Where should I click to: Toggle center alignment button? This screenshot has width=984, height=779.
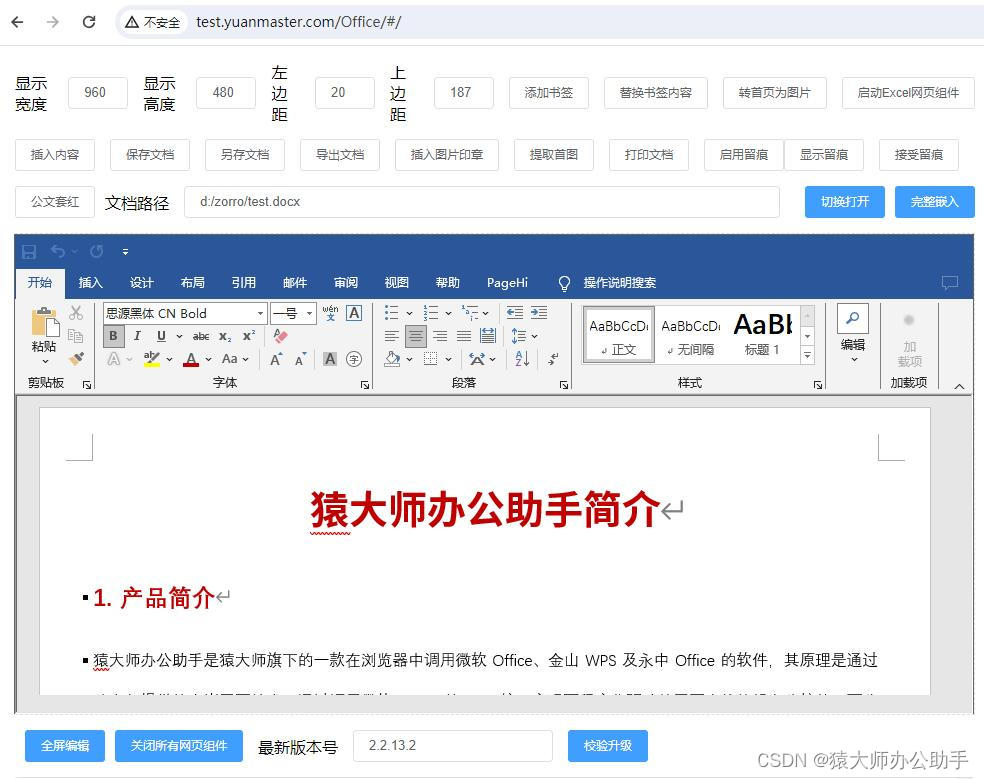pyautogui.click(x=415, y=336)
